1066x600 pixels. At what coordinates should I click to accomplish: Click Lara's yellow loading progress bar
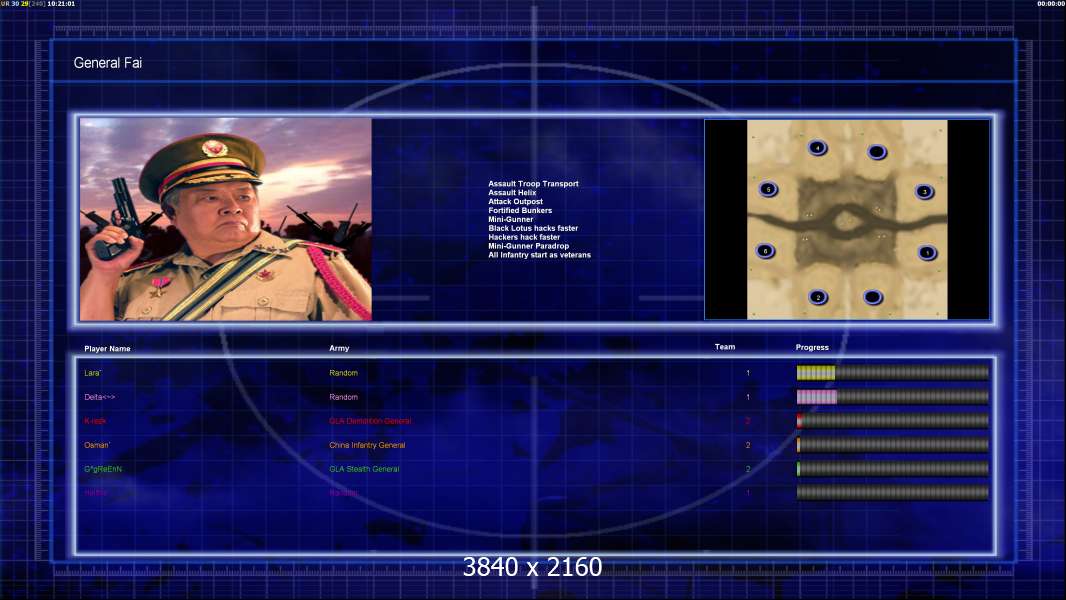tap(892, 372)
